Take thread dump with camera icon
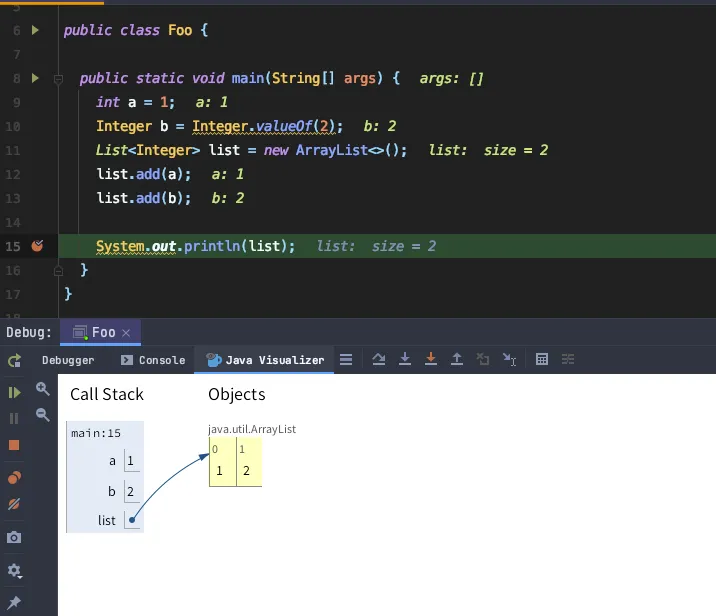Viewport: 716px width, 616px height. [14, 537]
